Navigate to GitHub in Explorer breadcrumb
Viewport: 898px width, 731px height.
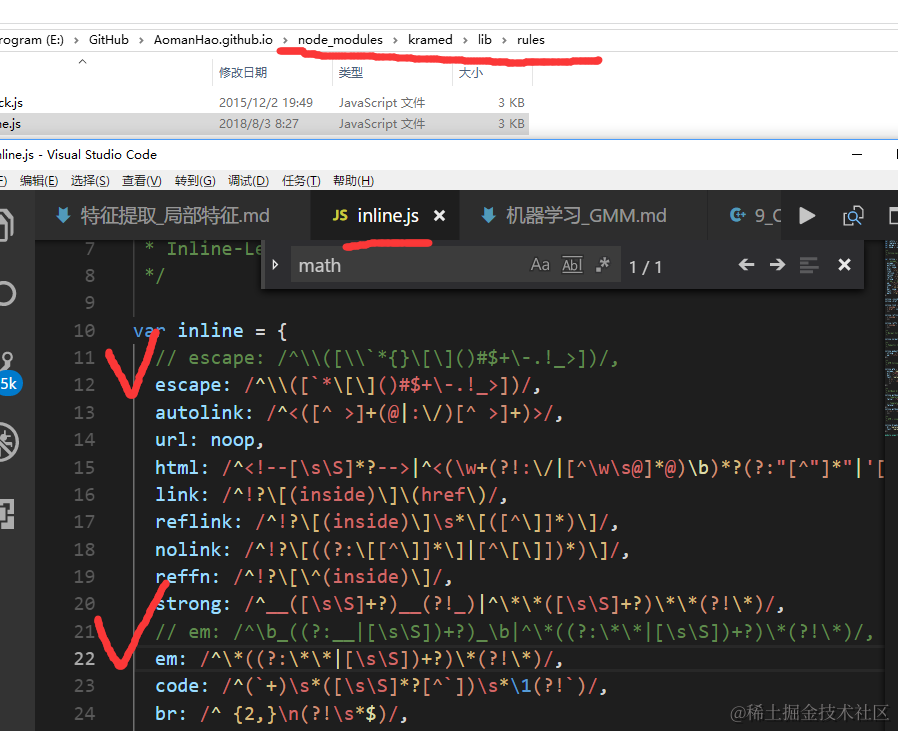tap(108, 40)
